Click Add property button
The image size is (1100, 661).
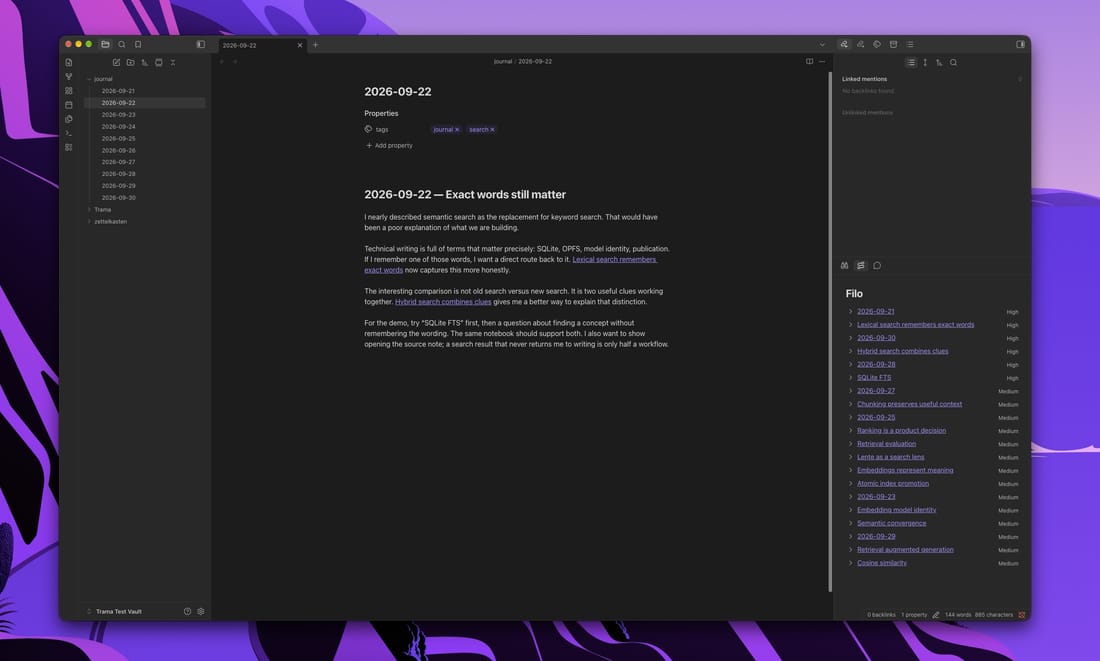389,145
